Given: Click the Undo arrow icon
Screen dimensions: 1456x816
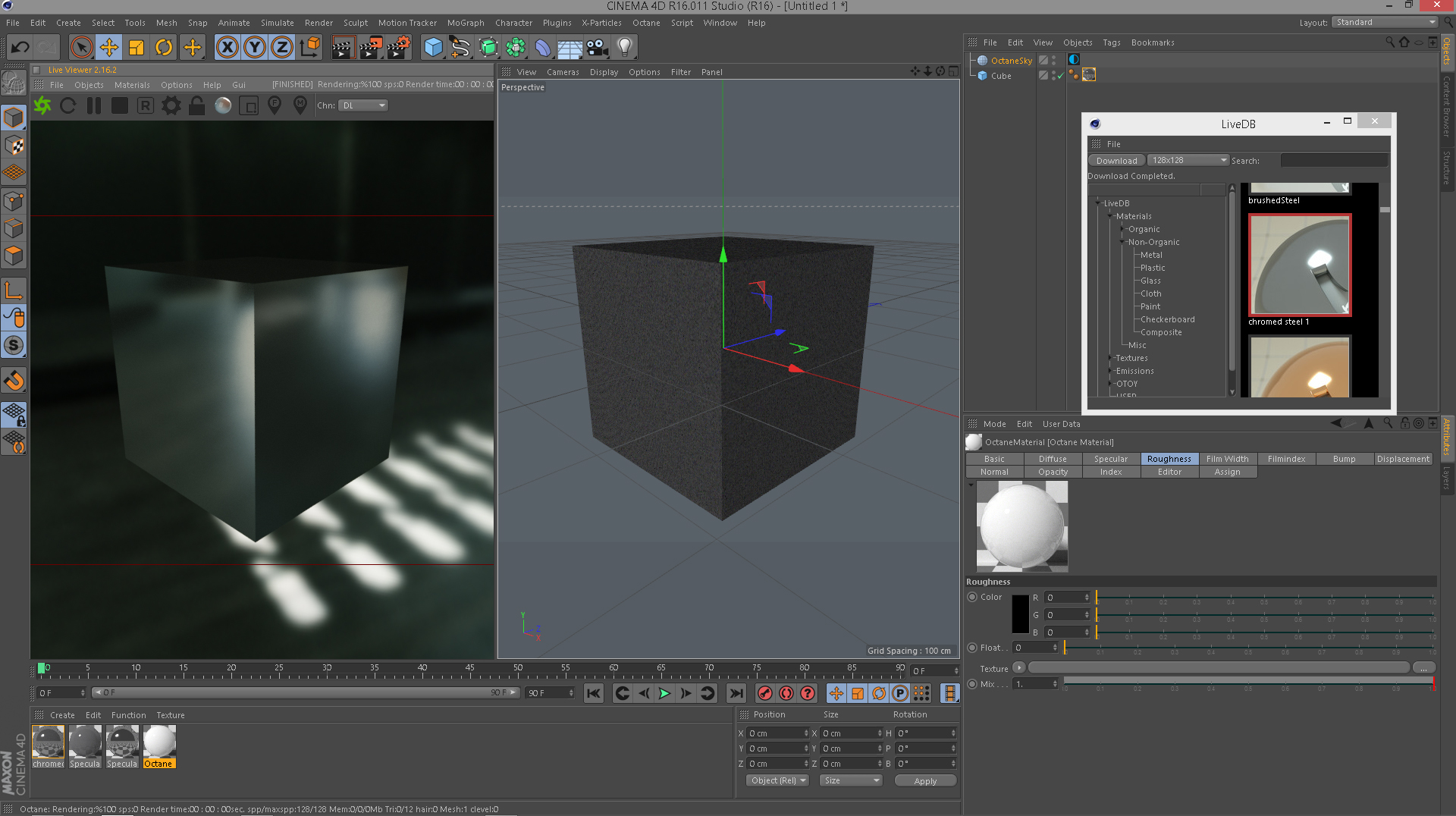Looking at the screenshot, I should 20,48.
